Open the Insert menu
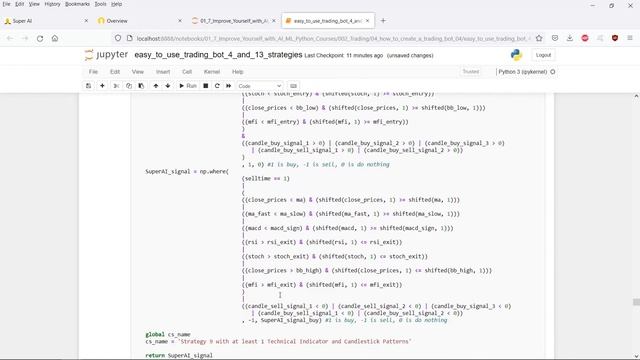Screen dimensions: 640x360 [163, 72]
